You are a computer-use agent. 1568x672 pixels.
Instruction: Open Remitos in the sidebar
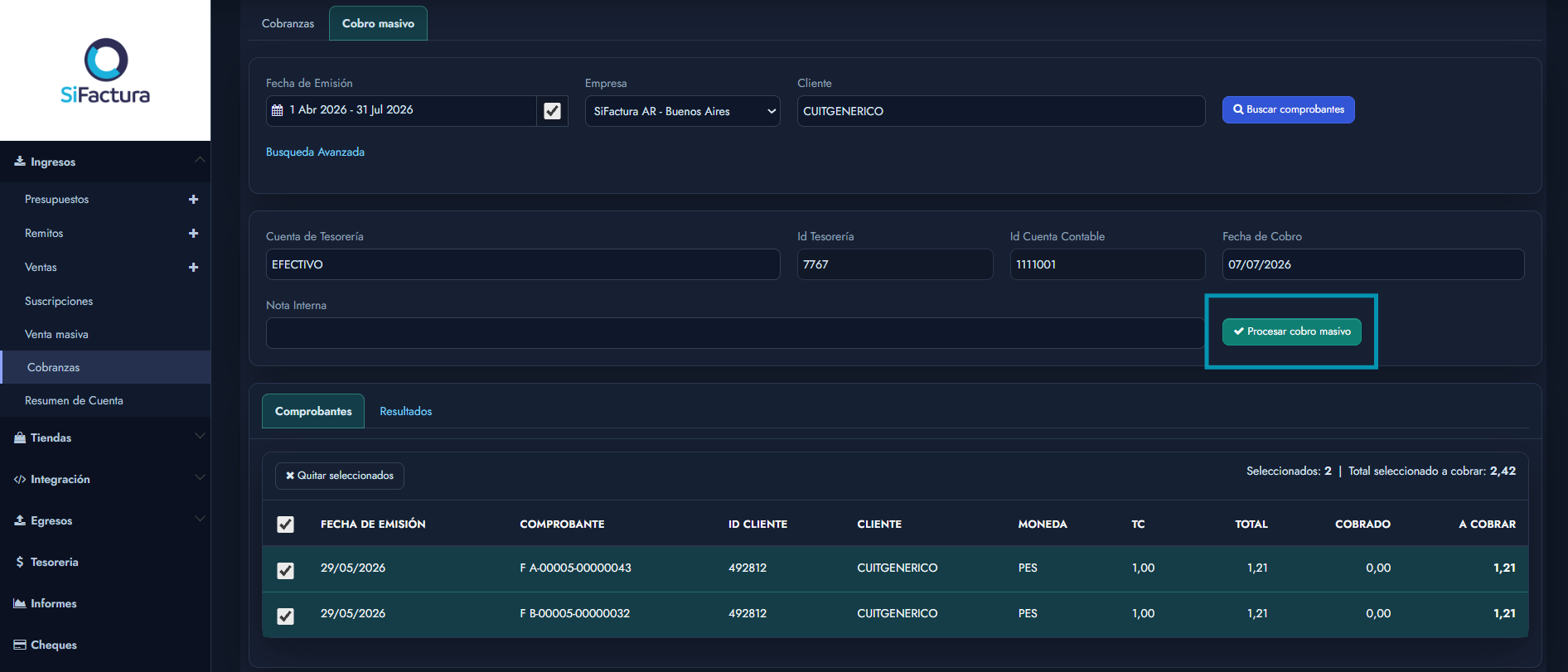44,234
